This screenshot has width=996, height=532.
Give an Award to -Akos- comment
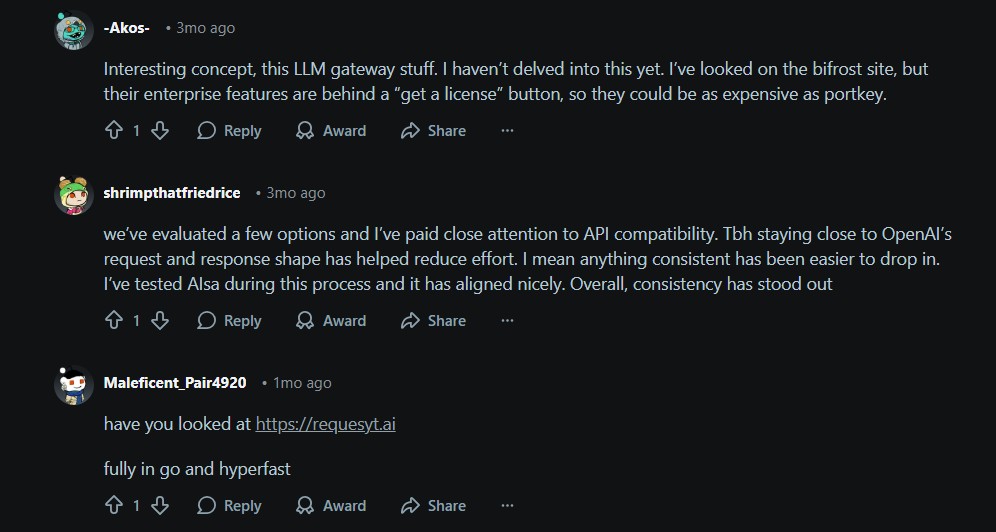pos(331,131)
